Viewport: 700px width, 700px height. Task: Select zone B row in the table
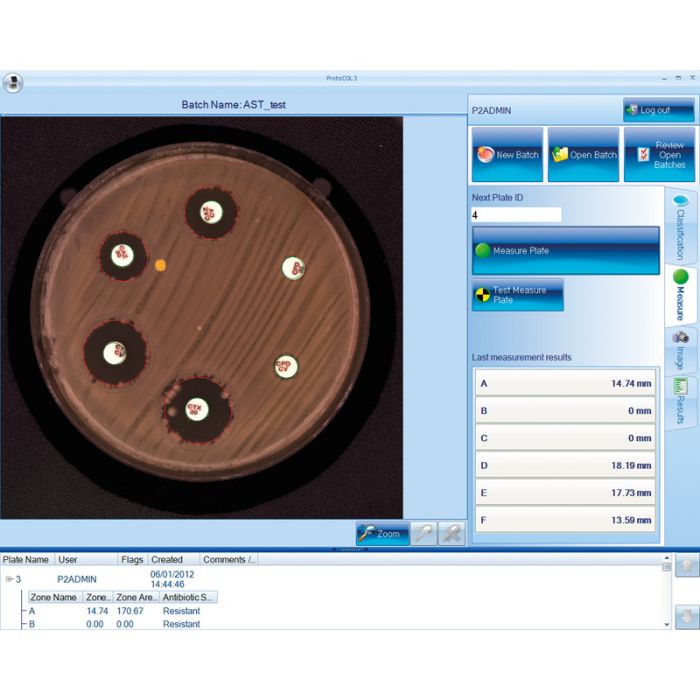pyautogui.click(x=115, y=624)
